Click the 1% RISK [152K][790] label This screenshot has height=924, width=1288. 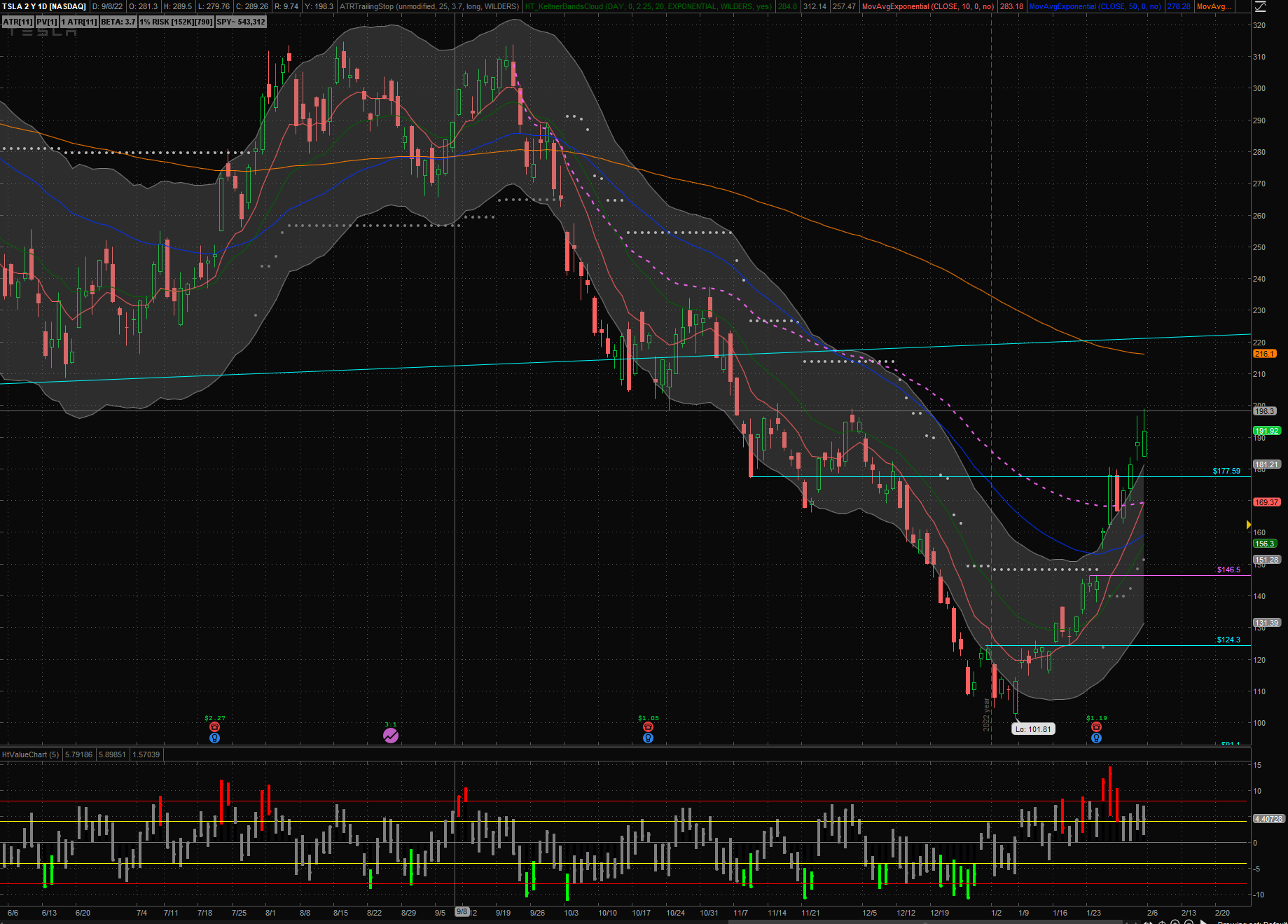coord(176,22)
